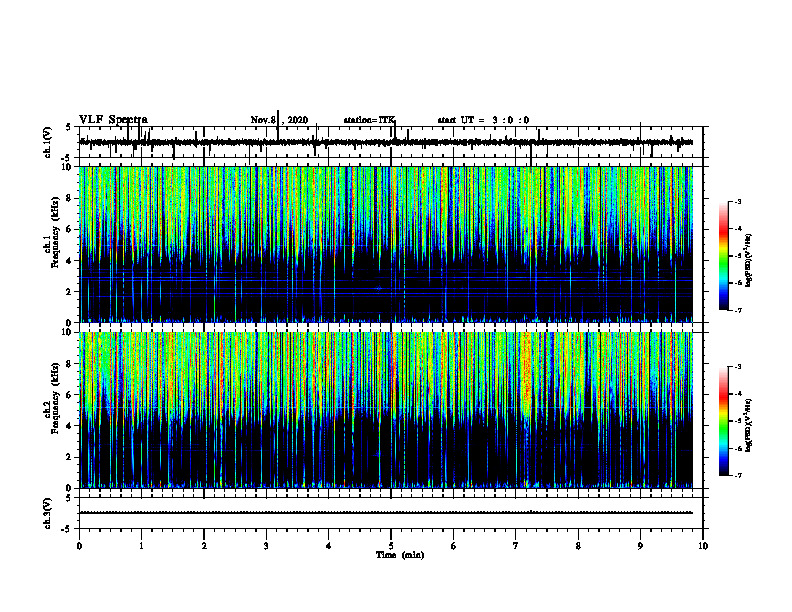Click the "8" kHz tick on ch.1 frequency axis
This screenshot has width=792, height=612.
coord(70,198)
